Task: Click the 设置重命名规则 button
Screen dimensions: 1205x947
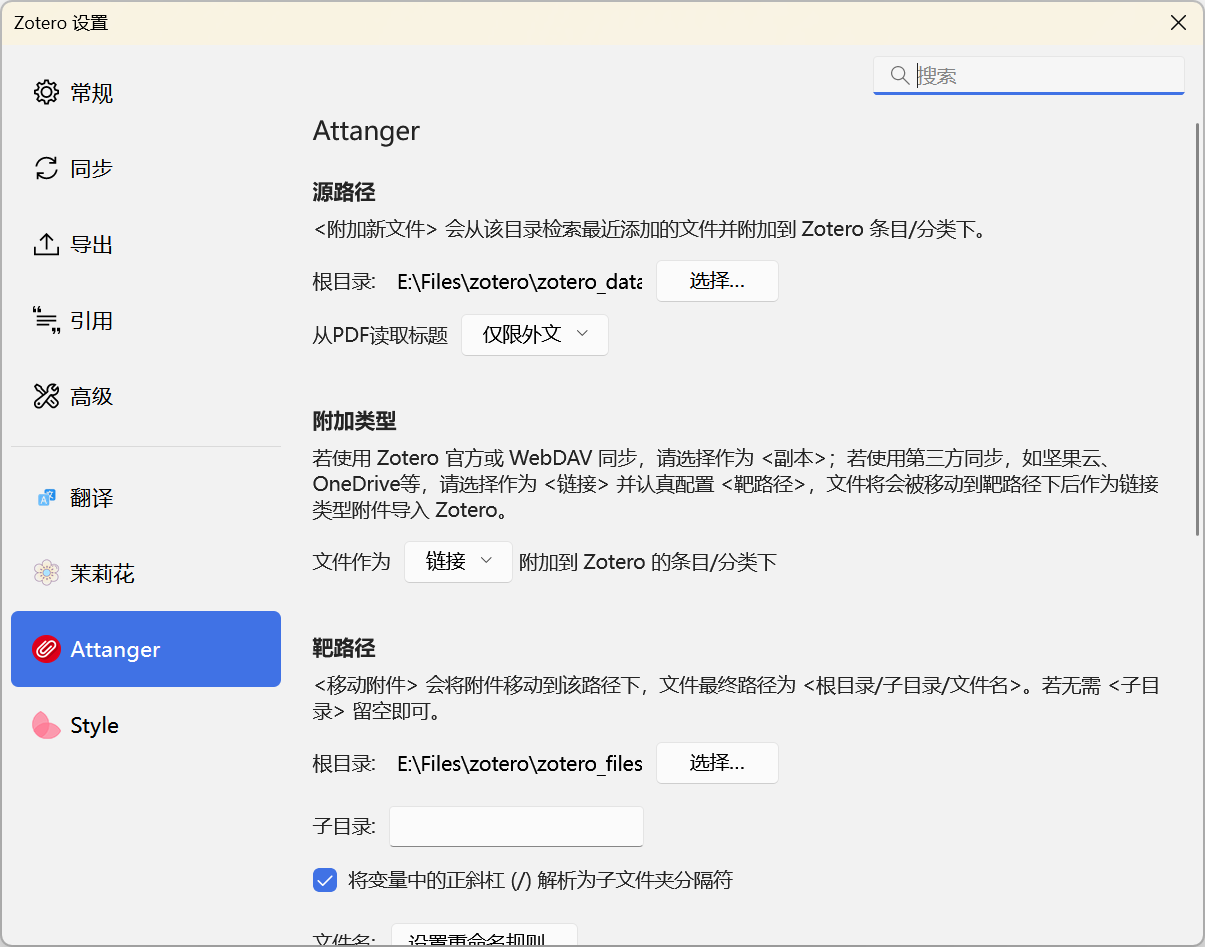Action: 484,938
